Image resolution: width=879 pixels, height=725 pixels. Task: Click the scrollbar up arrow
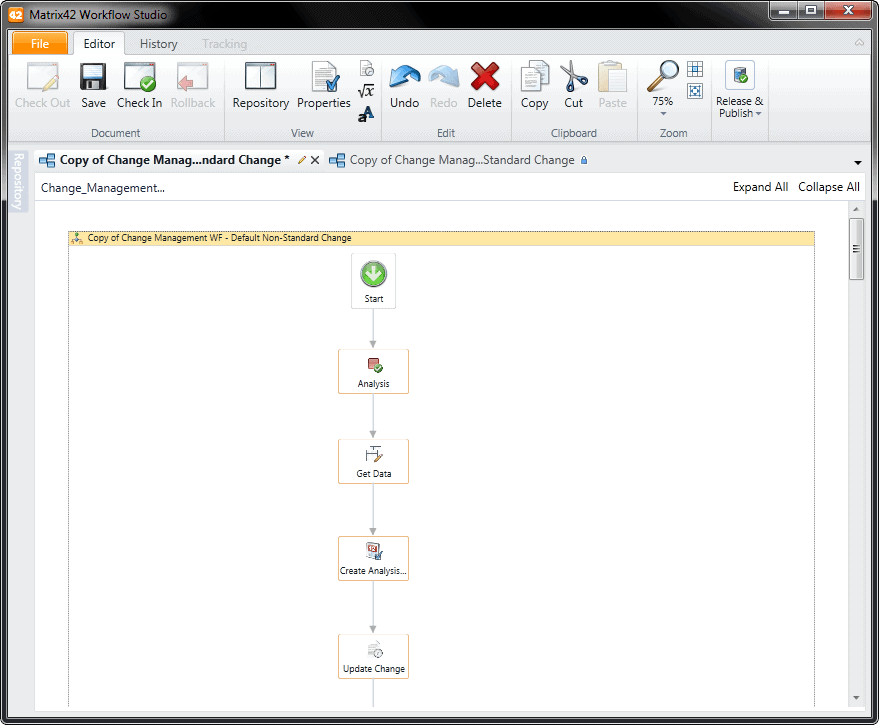pos(856,209)
